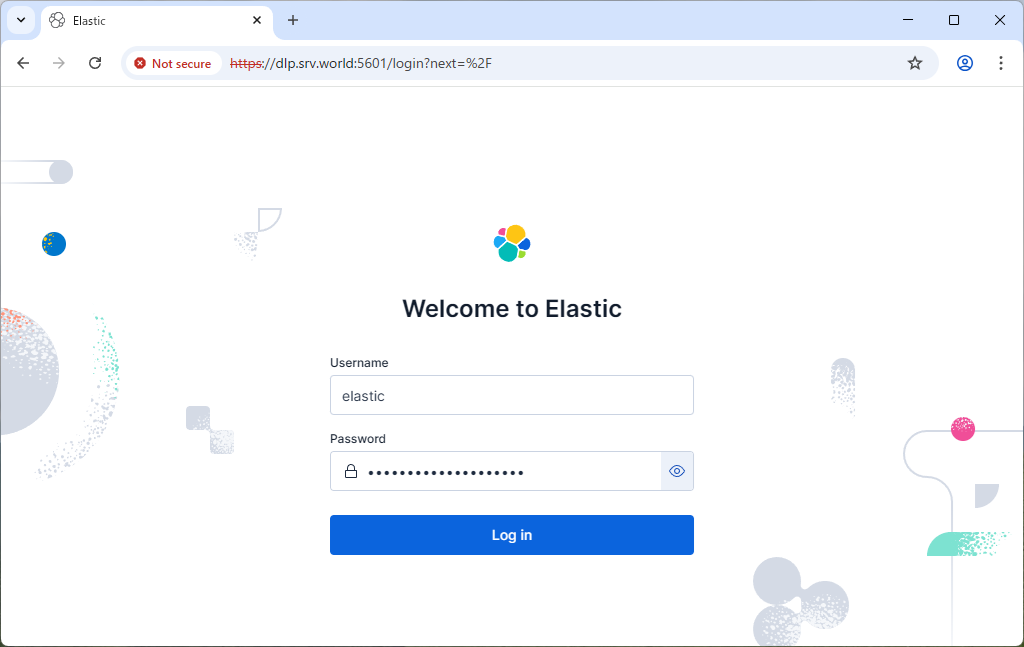Click the lock icon in Password field

pyautogui.click(x=351, y=471)
